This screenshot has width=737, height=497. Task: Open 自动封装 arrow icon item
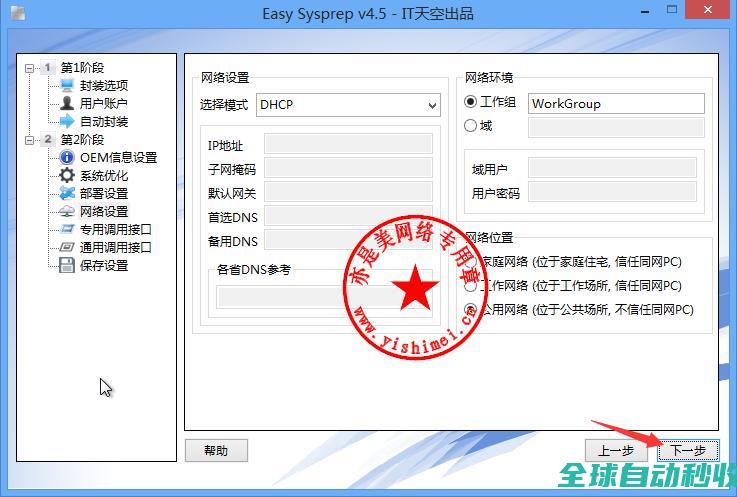67,122
